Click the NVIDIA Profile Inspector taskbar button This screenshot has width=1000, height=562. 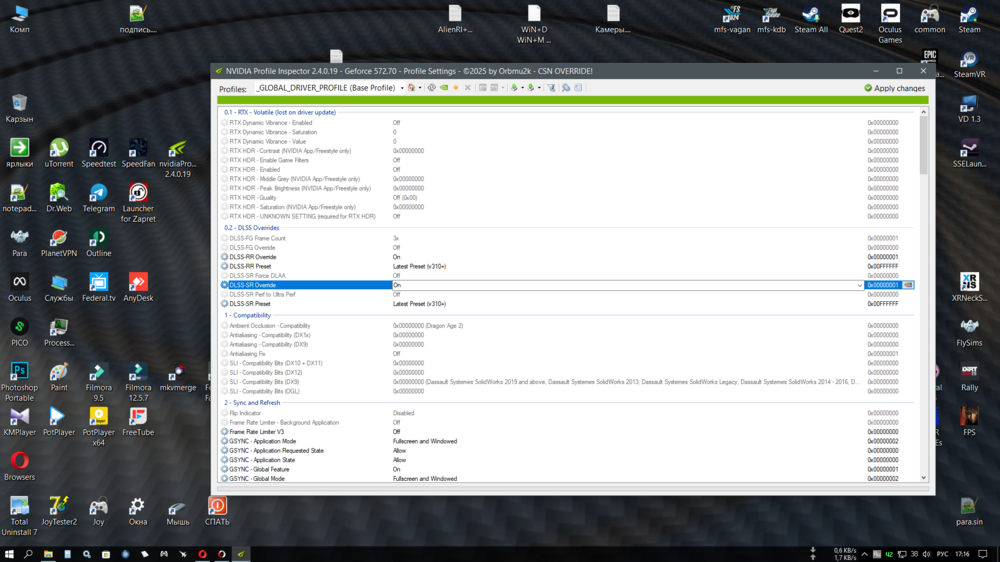pos(241,554)
